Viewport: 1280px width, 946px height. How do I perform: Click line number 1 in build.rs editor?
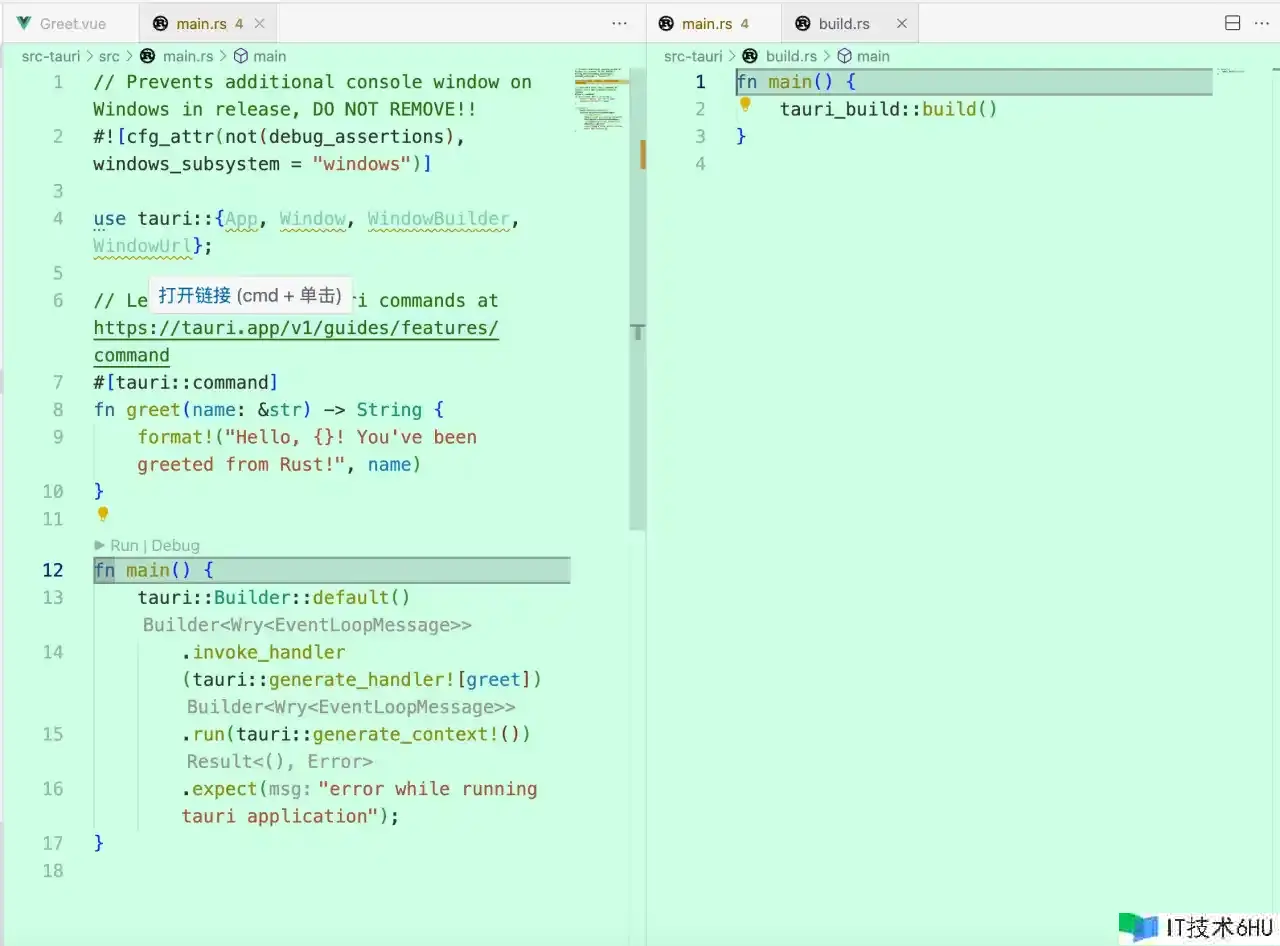coord(700,82)
